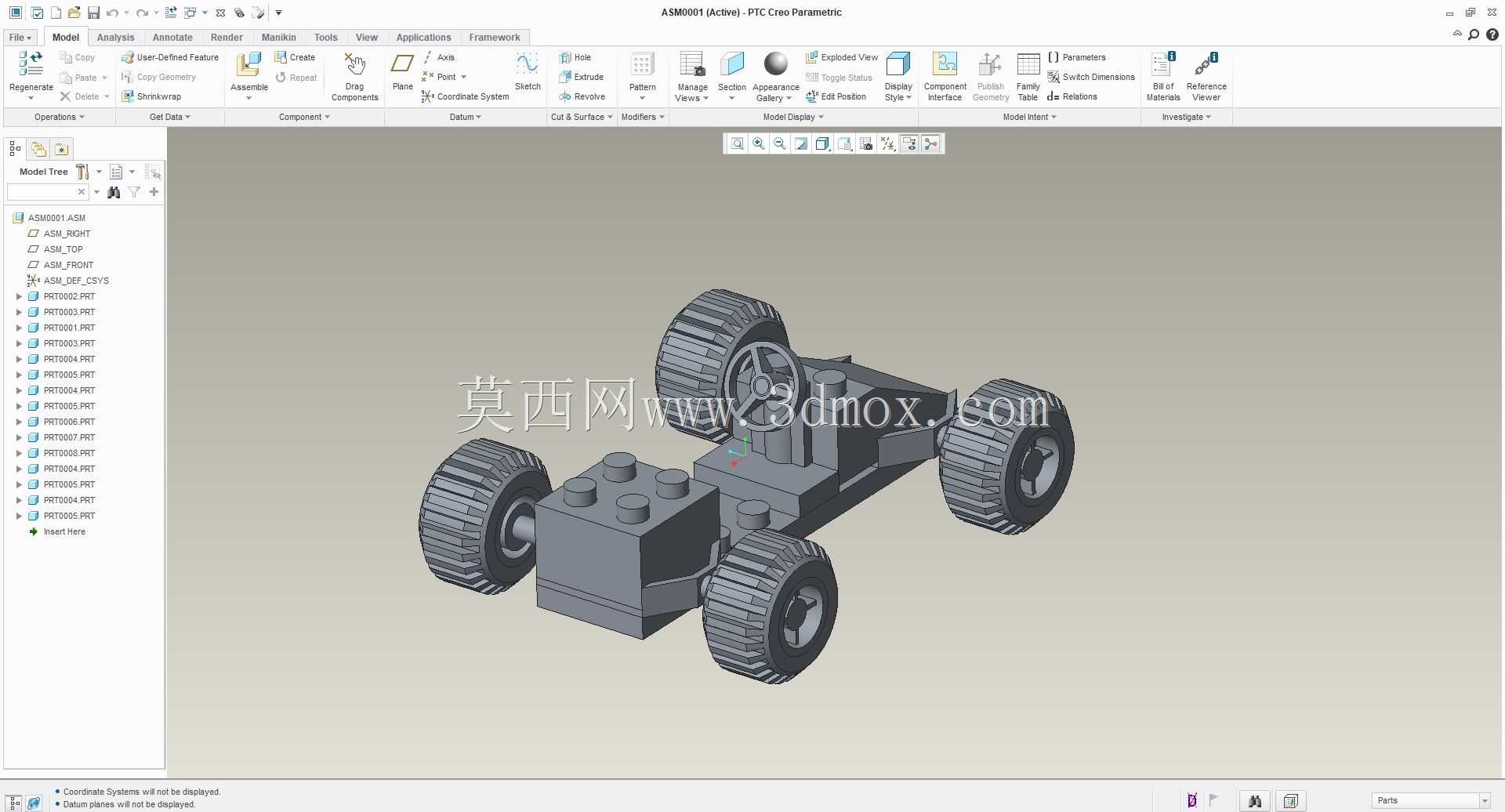Toggle datum display filters in graphics toolbar
Screen dimensions: 1505x812
coord(887,143)
